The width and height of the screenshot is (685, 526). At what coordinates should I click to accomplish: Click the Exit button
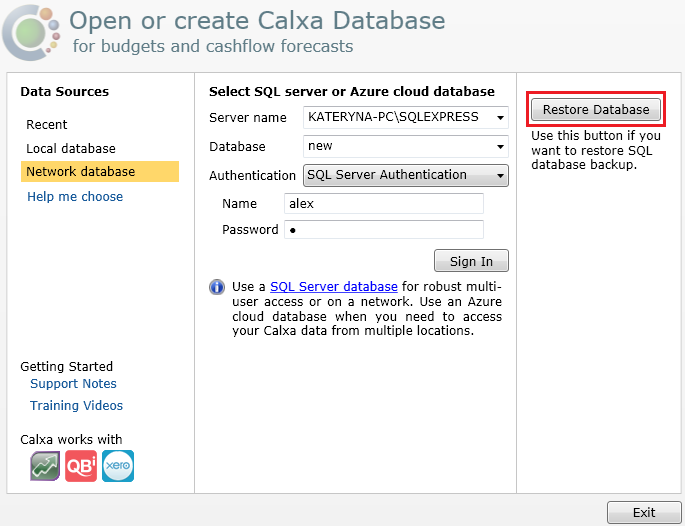pos(644,512)
